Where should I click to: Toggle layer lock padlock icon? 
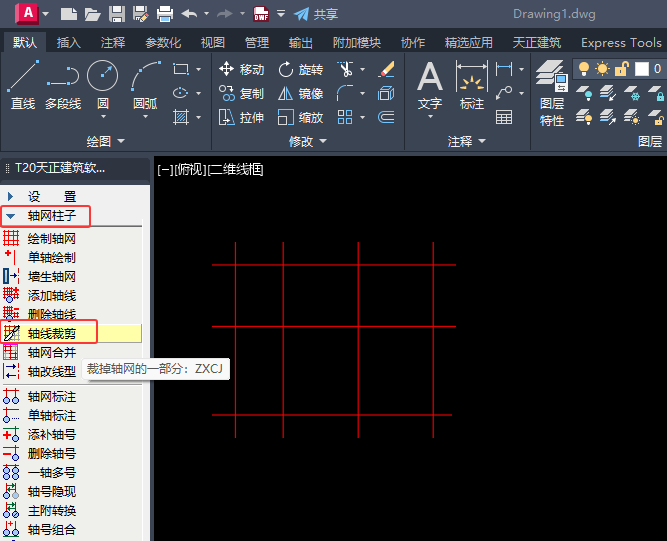pos(621,68)
